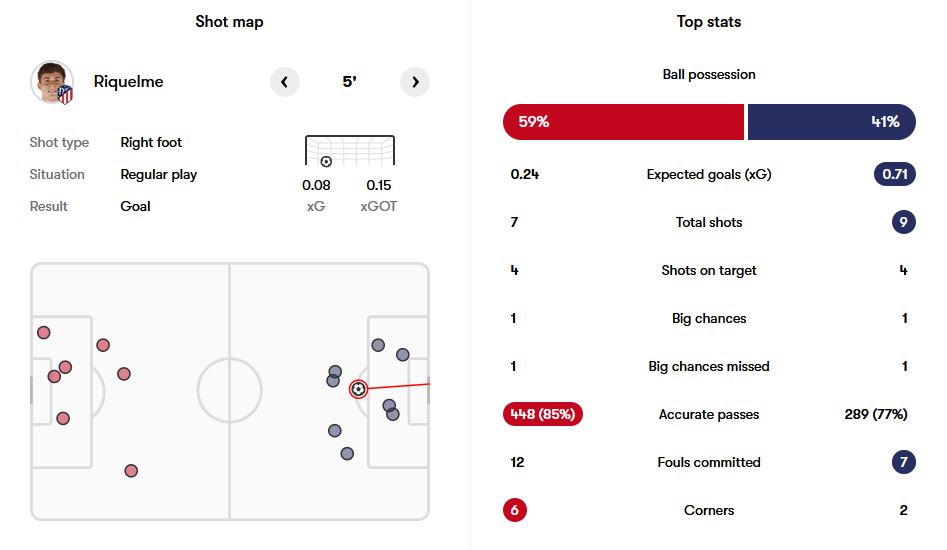Select the red shot dot nearest the bottom touchline
The width and height of the screenshot is (947, 550).
point(131,471)
